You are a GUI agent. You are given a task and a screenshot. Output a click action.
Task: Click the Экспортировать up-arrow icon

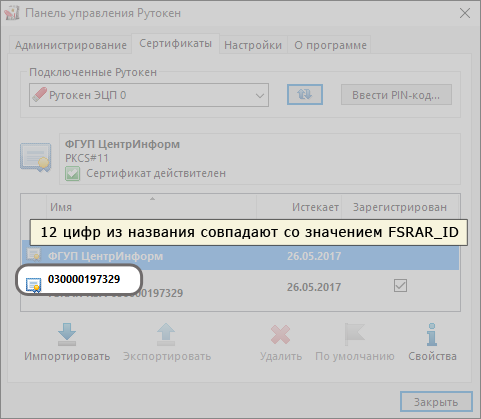166,334
